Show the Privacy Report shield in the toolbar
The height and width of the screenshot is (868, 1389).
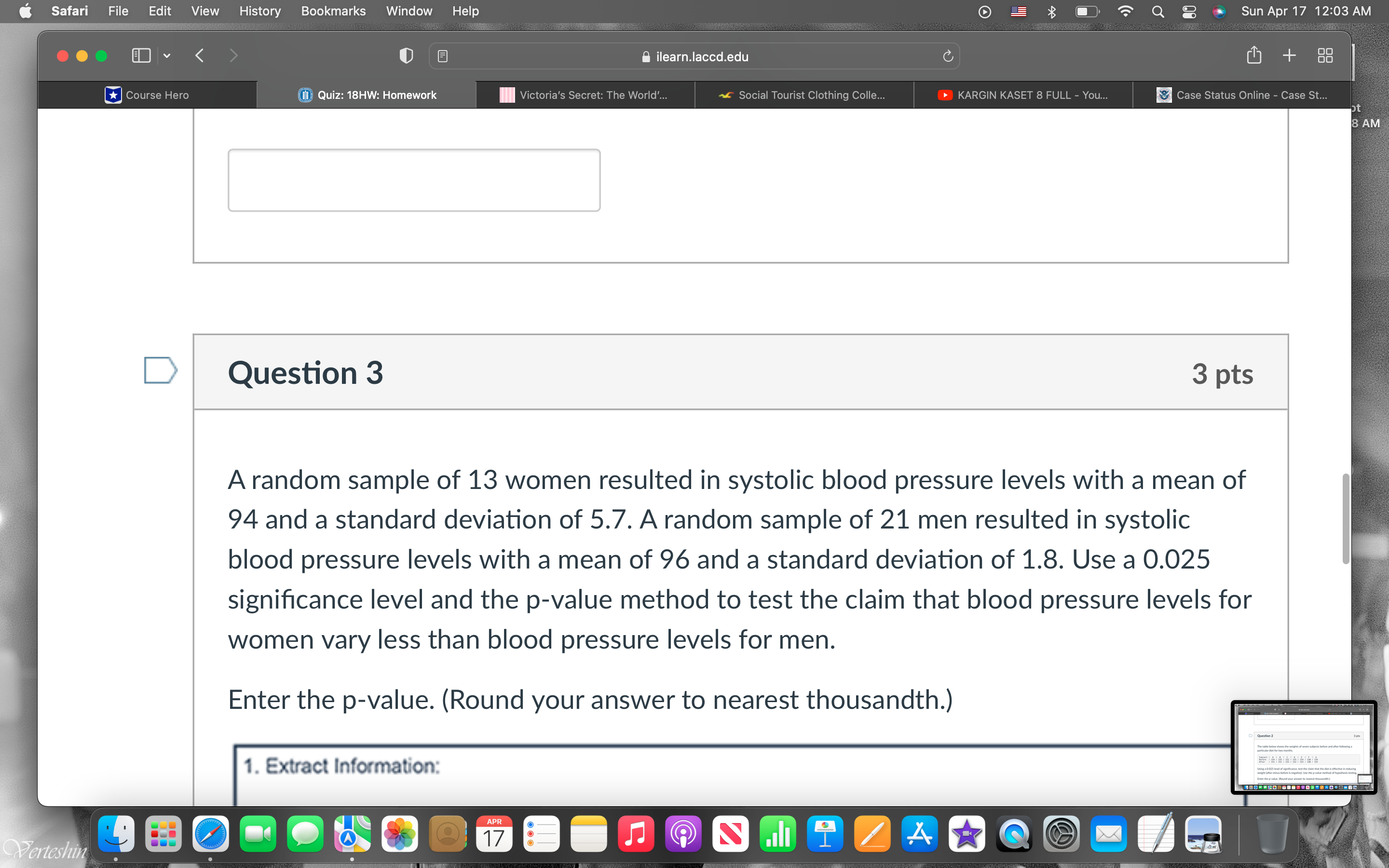tap(406, 55)
